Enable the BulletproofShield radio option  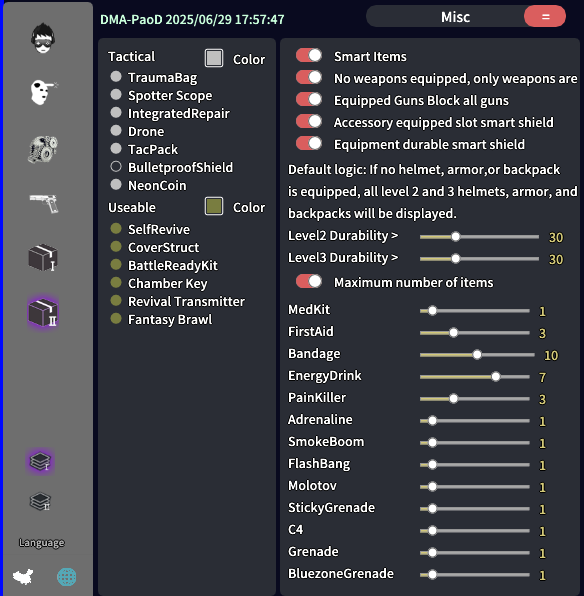(116, 166)
